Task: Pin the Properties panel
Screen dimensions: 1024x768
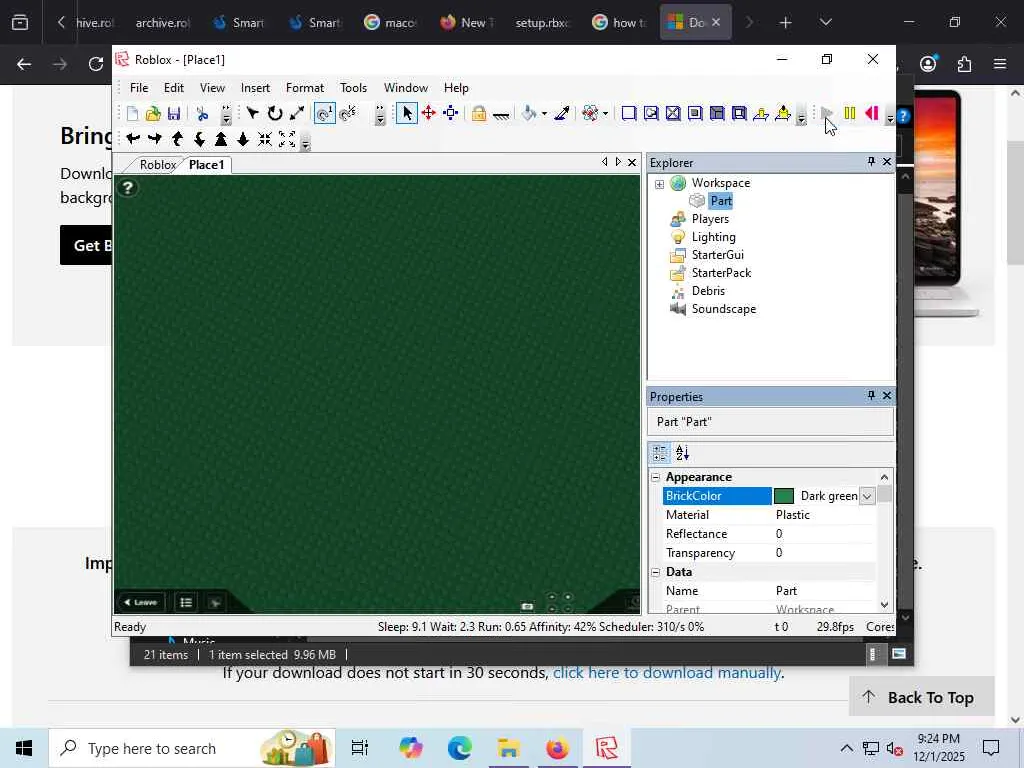Action: 871,395
